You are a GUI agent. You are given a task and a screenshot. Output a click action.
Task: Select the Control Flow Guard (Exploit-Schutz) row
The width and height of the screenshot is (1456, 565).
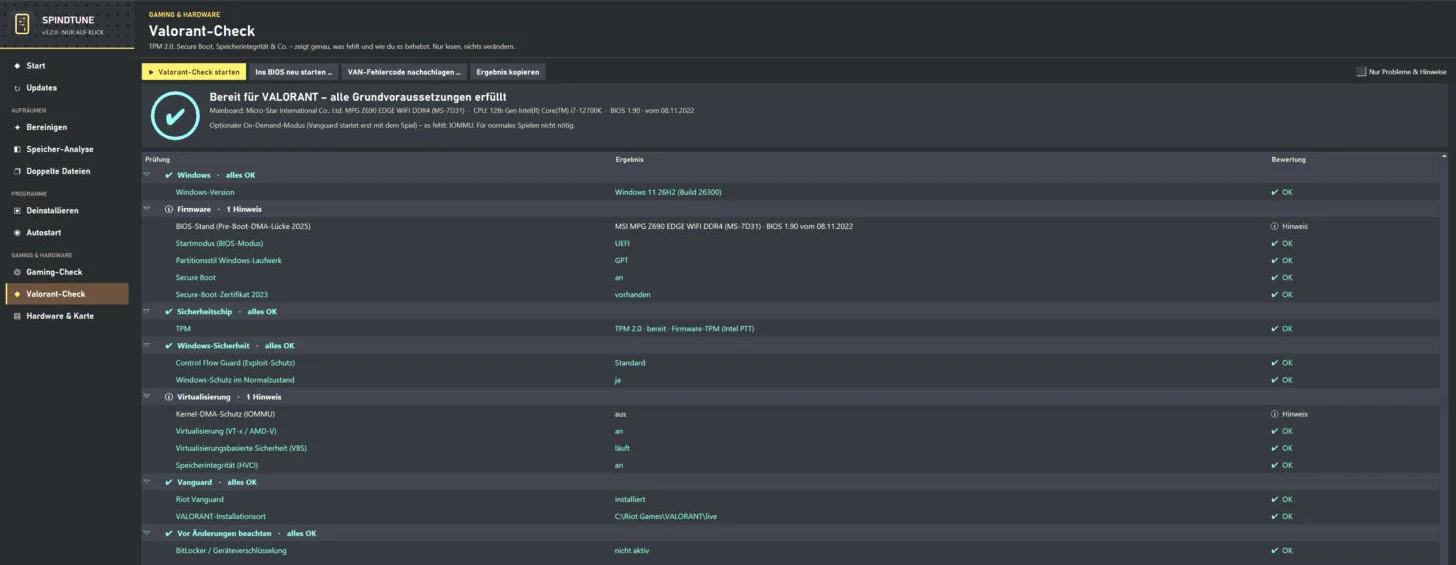791,363
